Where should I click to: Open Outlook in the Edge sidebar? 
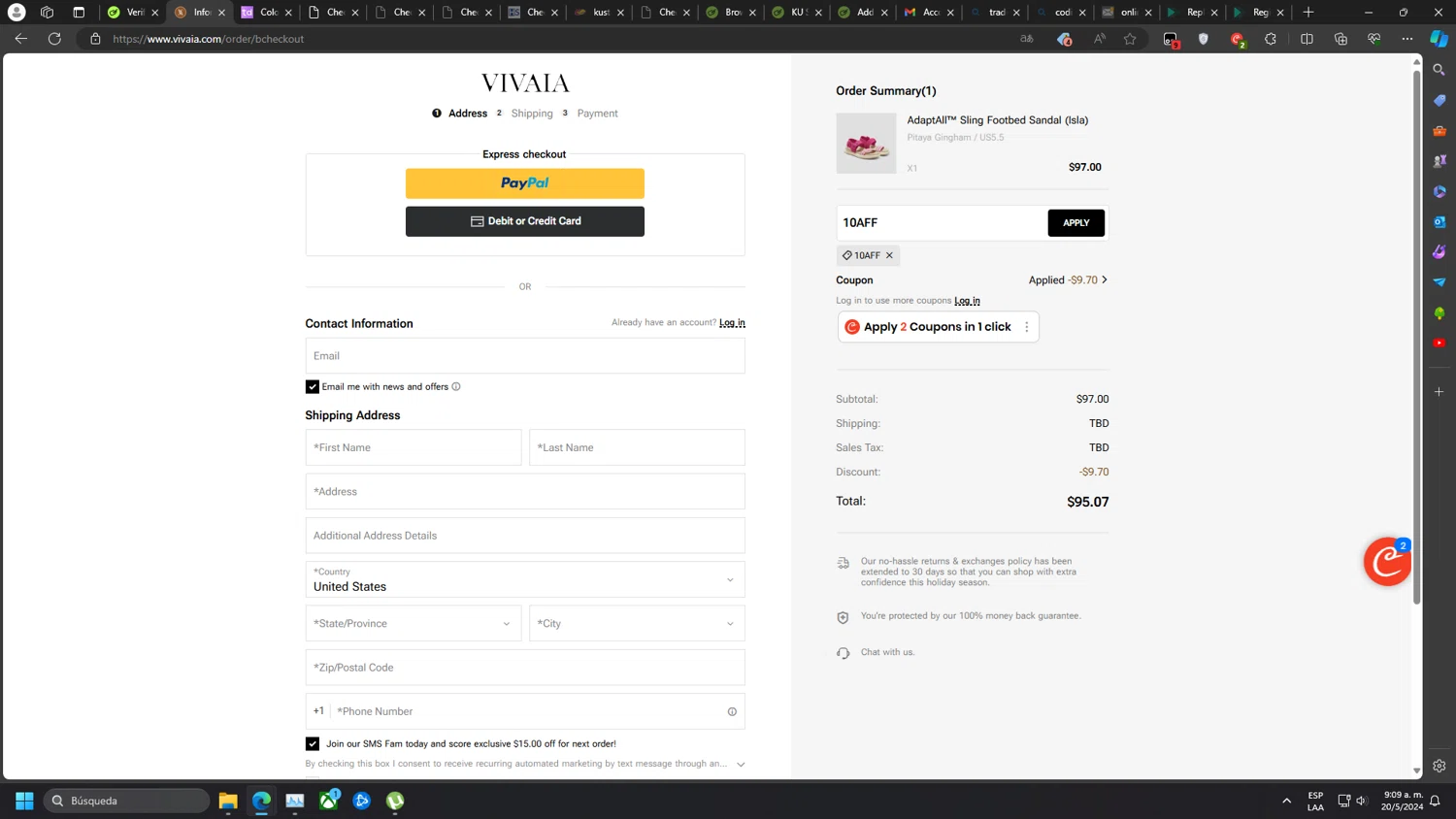coord(1439,222)
